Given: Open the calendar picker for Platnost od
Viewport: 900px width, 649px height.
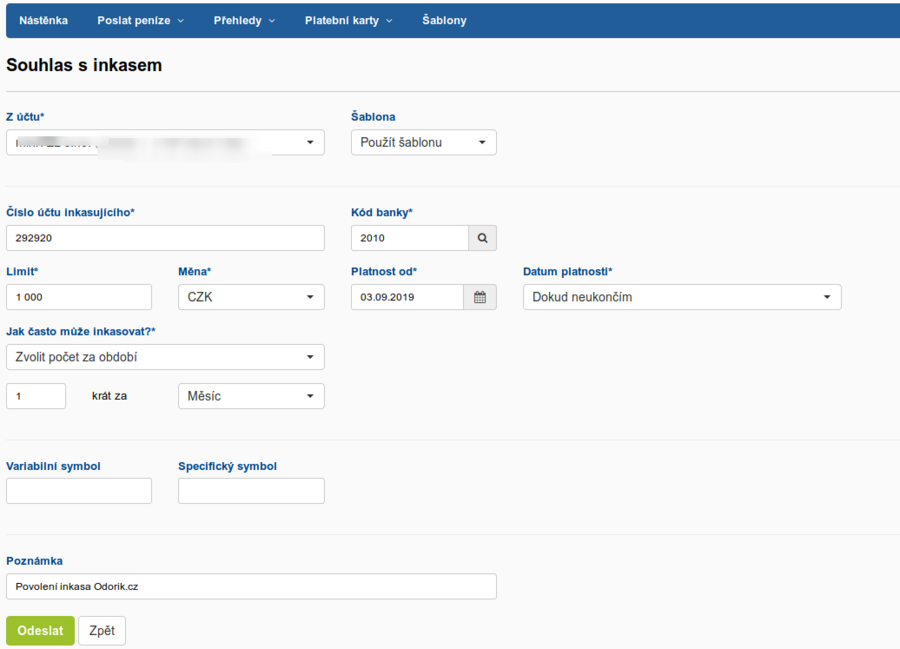Looking at the screenshot, I should 478,297.
